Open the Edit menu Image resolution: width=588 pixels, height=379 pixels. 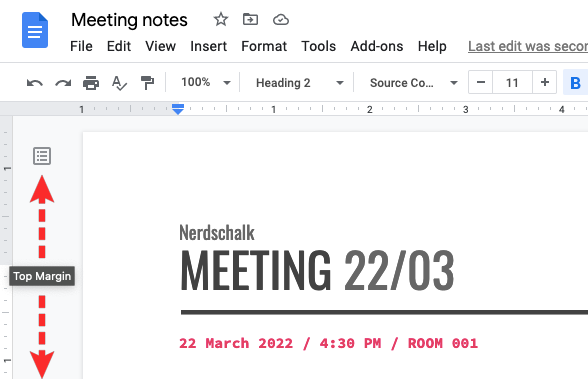tap(119, 46)
